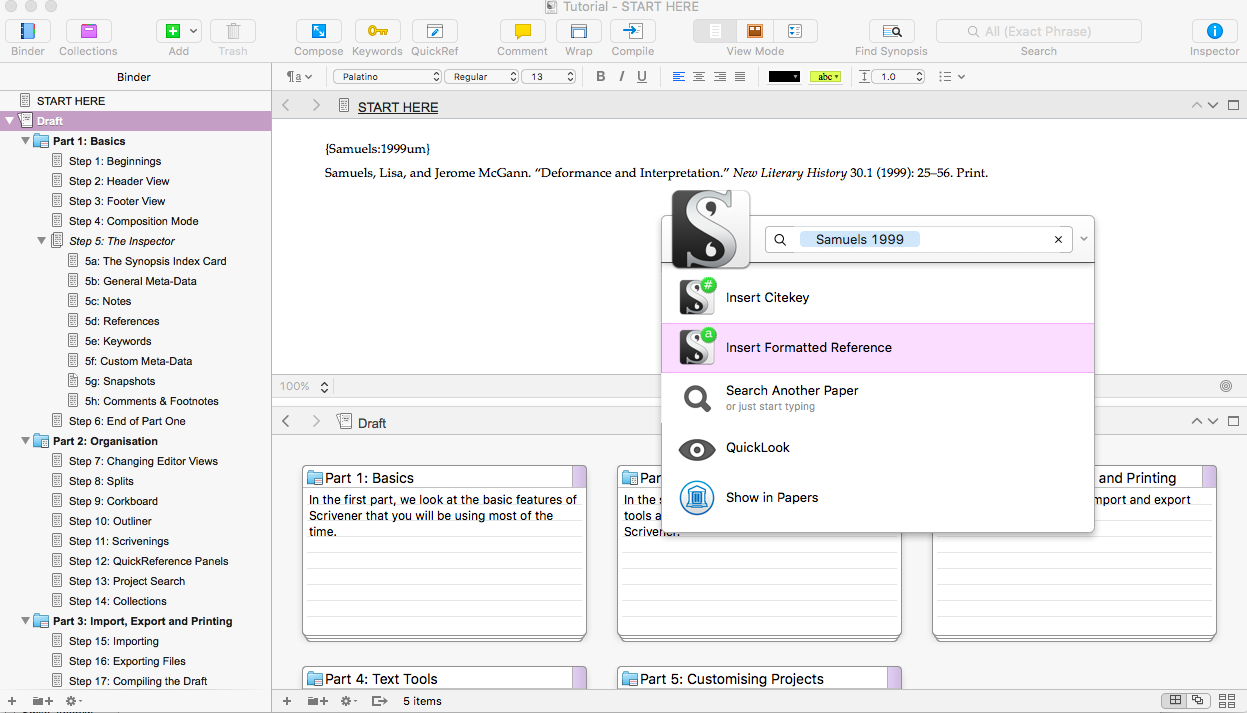Toggle bold text formatting
1247x713 pixels.
tap(601, 77)
